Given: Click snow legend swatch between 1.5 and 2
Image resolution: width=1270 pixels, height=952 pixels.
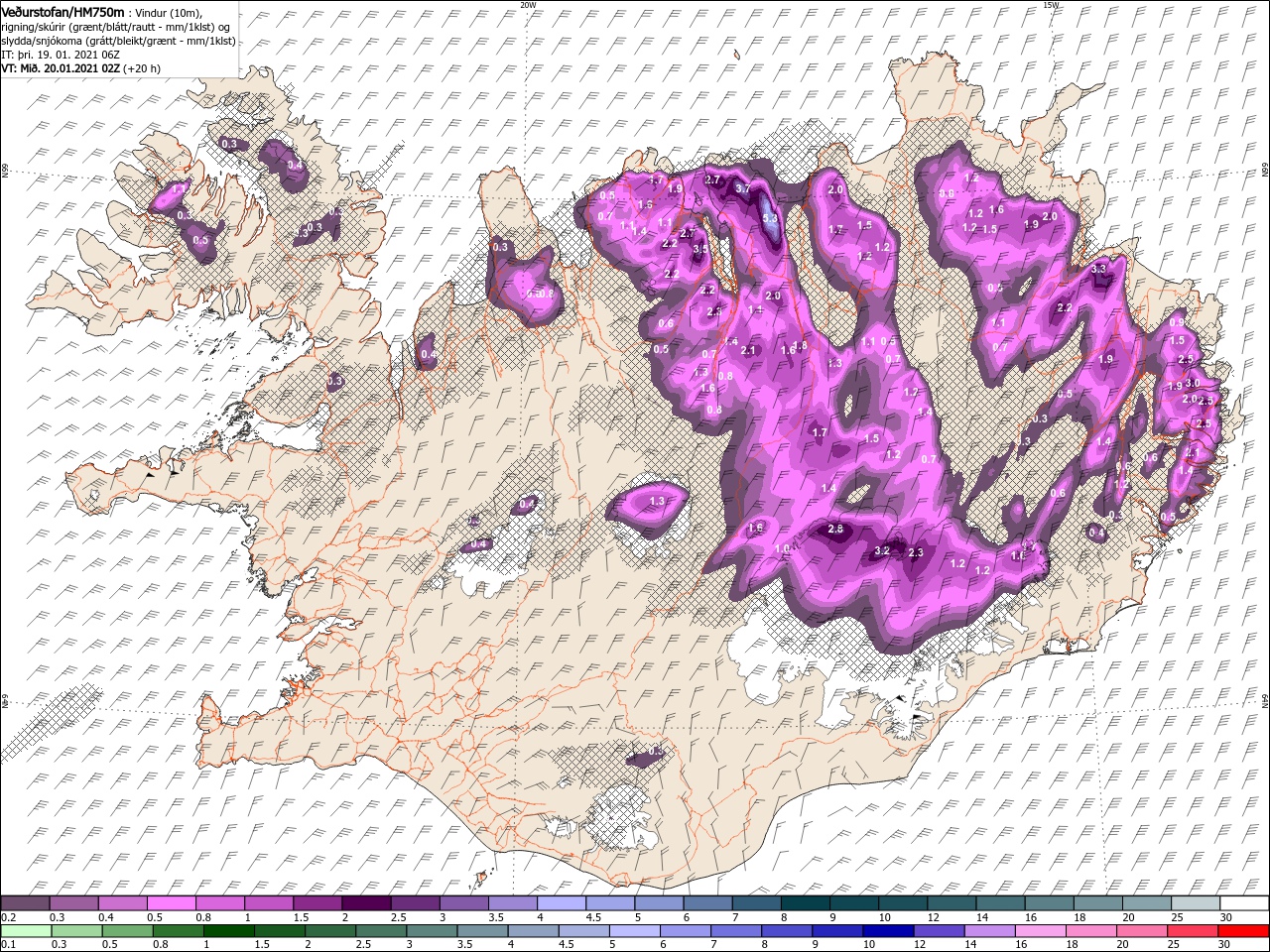Looking at the screenshot, I should 317,902.
